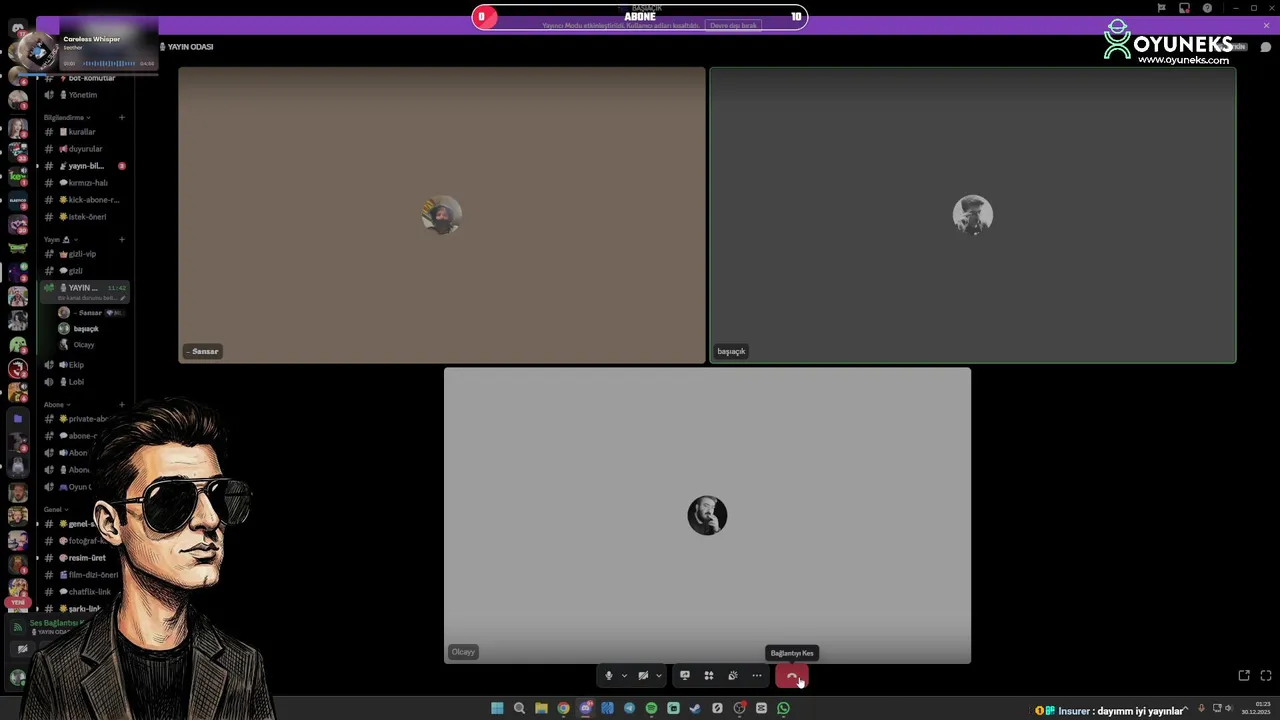Collapse the Genel category

click(56, 510)
